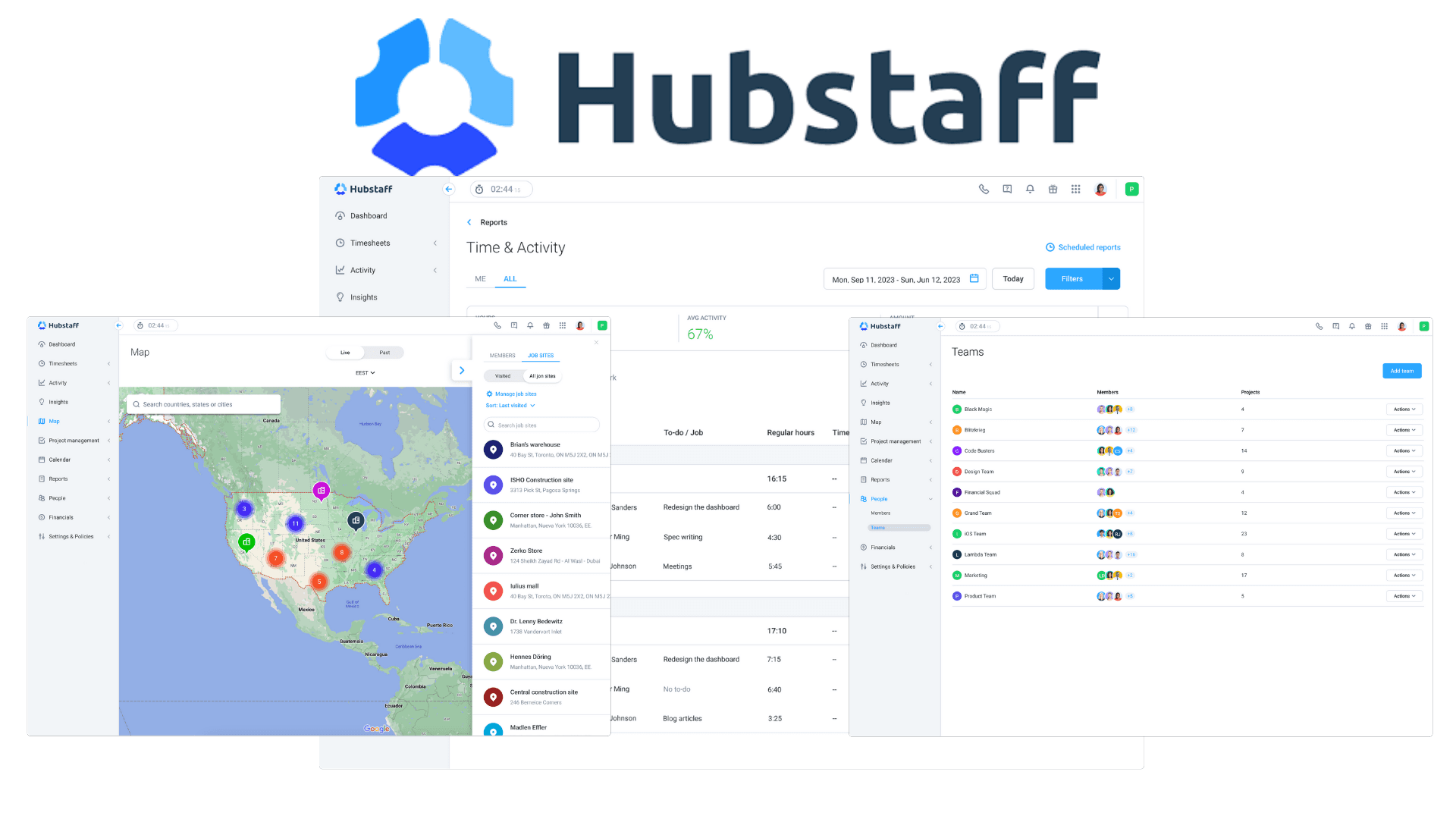Switch to the JOB SITES tab in map panel

(x=541, y=356)
